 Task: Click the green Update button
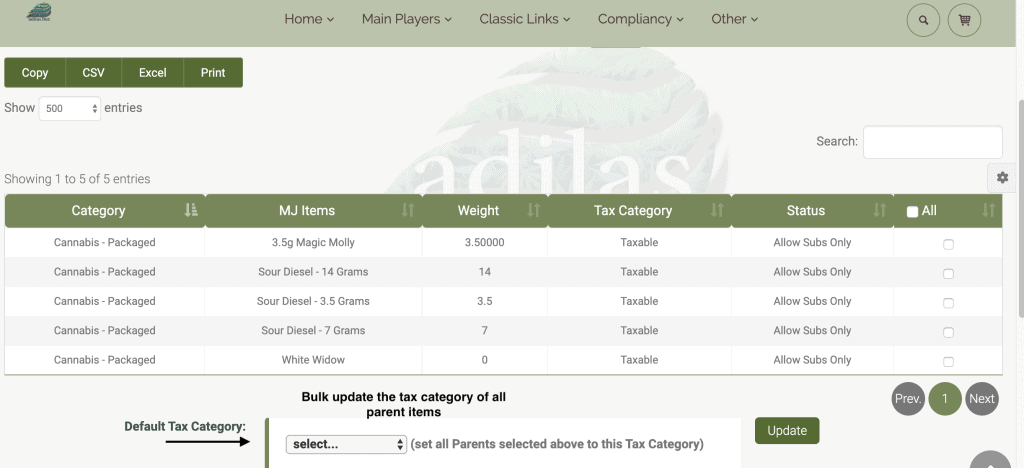787,431
